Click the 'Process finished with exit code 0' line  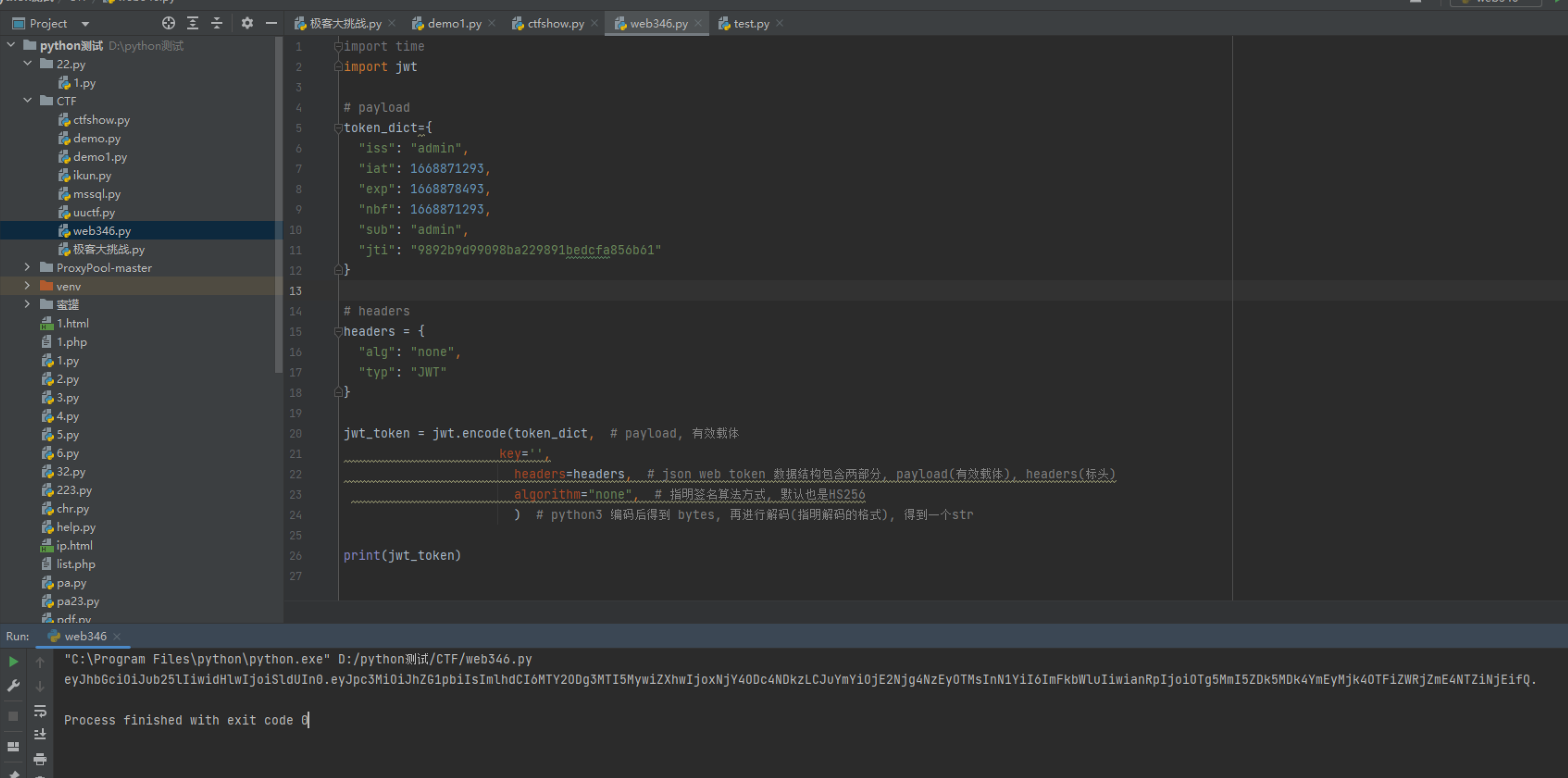pos(186,720)
